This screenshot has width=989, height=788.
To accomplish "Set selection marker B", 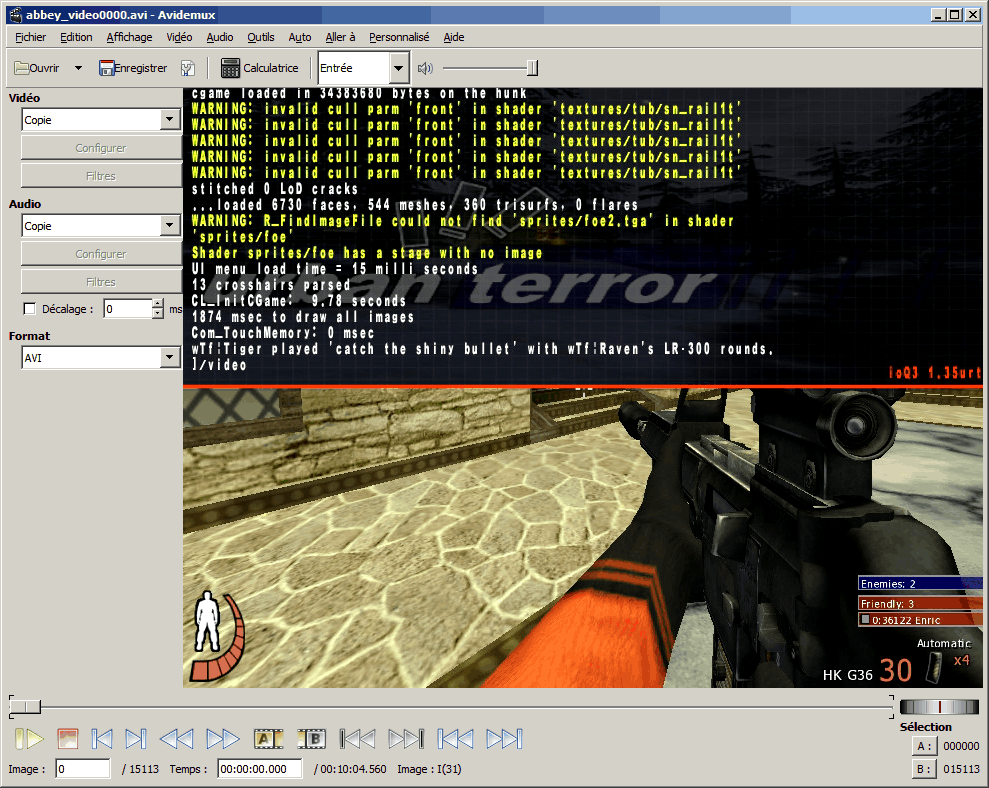I will [312, 739].
